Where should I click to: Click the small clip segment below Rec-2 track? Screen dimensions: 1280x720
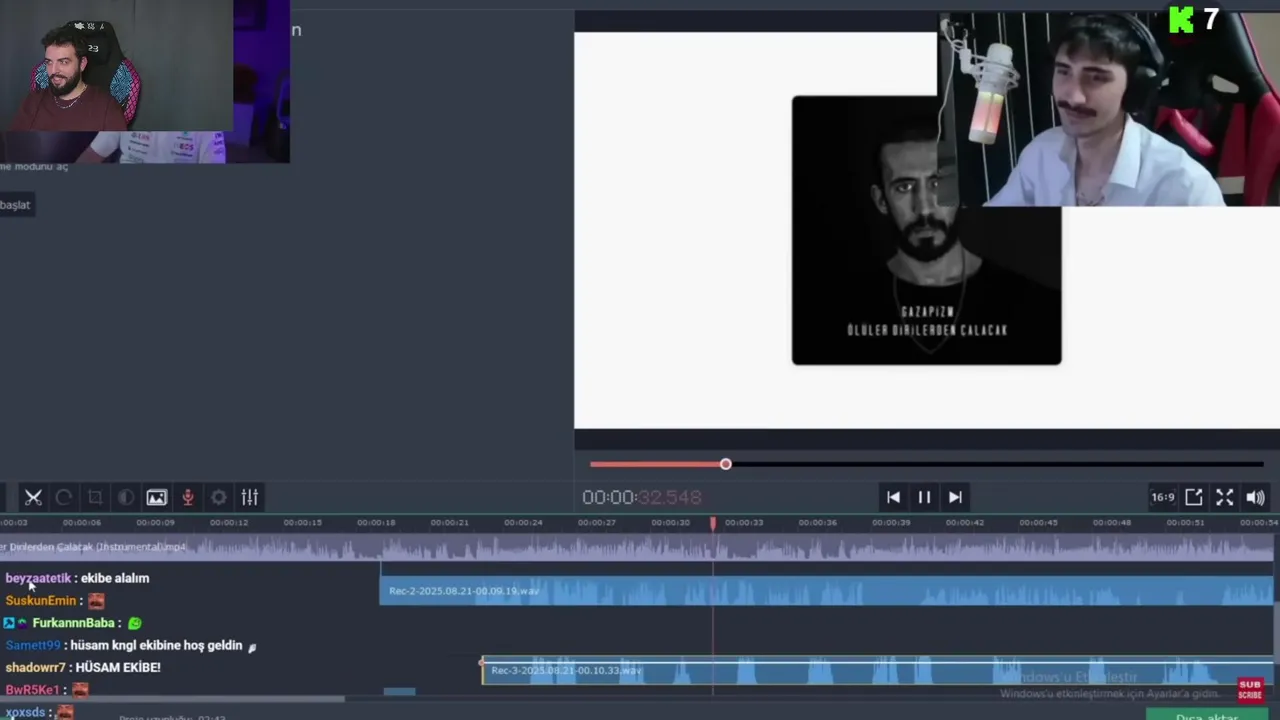(400, 691)
